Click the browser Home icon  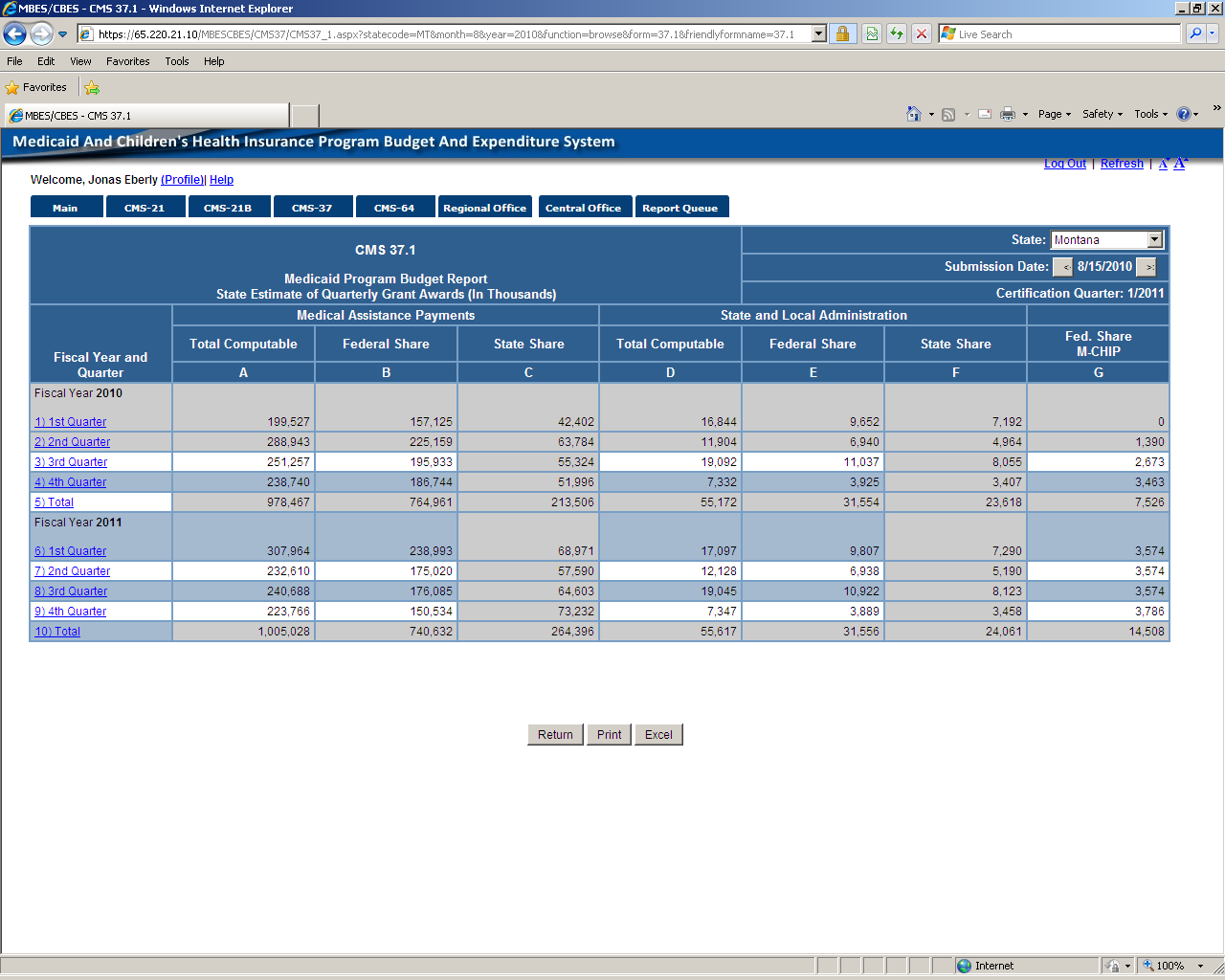click(914, 114)
